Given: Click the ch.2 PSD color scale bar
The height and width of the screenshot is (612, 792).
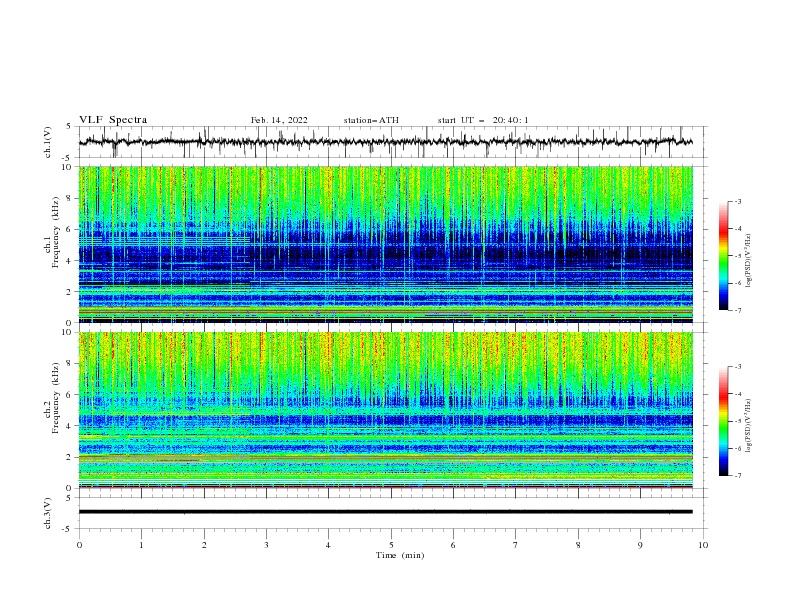Looking at the screenshot, I should (x=723, y=421).
